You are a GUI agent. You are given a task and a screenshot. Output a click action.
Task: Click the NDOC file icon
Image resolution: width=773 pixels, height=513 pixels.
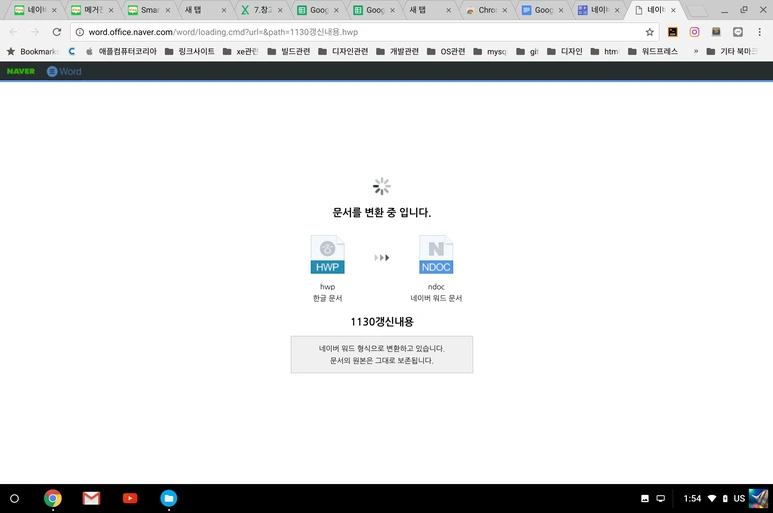[436, 254]
